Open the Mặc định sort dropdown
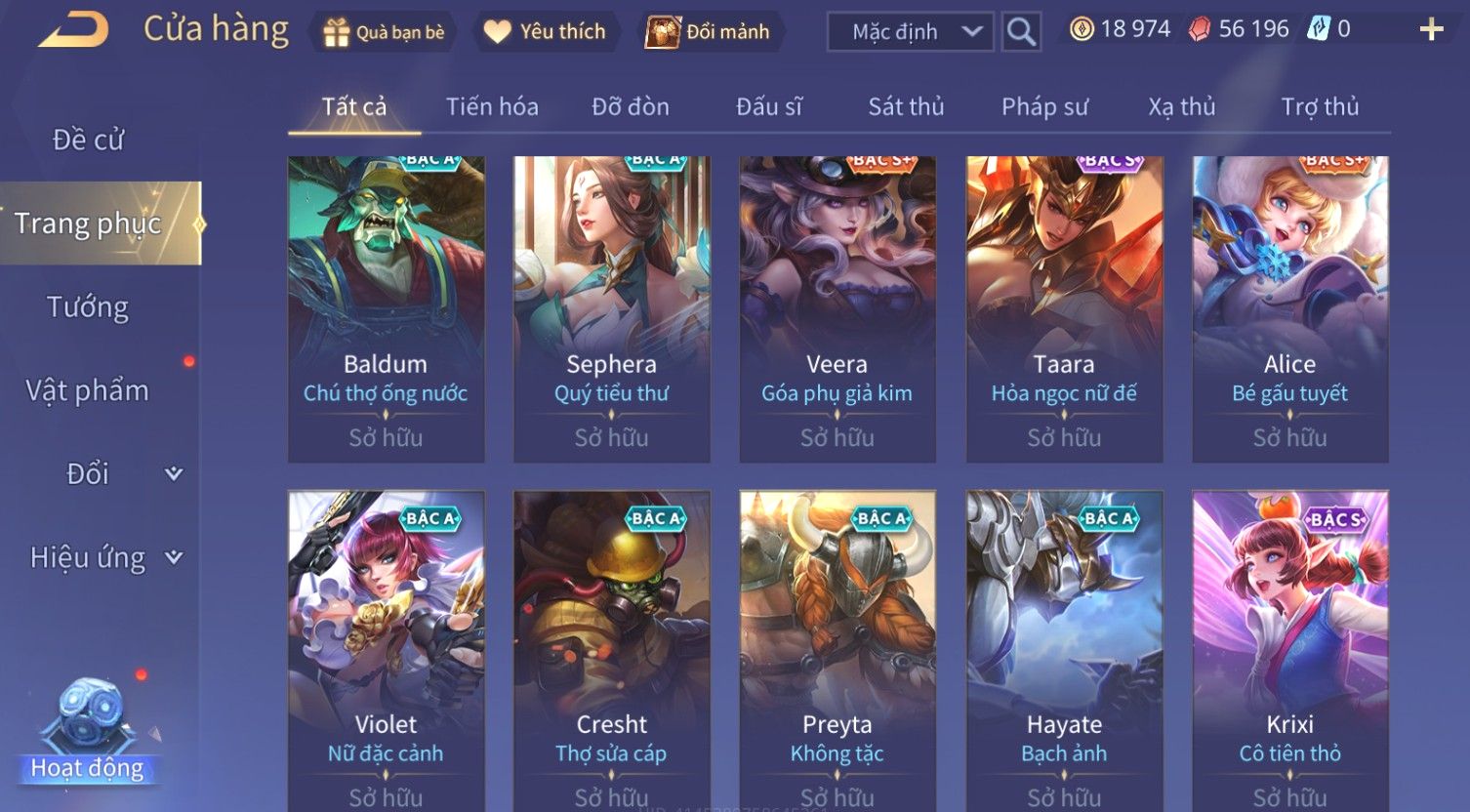The height and width of the screenshot is (812, 1470). coord(910,31)
